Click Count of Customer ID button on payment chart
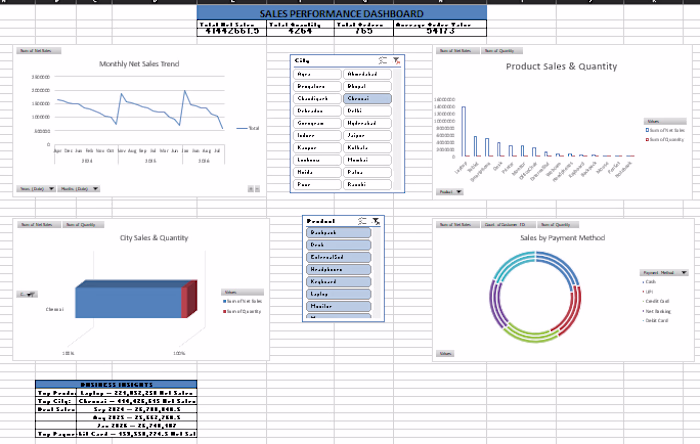 (x=508, y=225)
